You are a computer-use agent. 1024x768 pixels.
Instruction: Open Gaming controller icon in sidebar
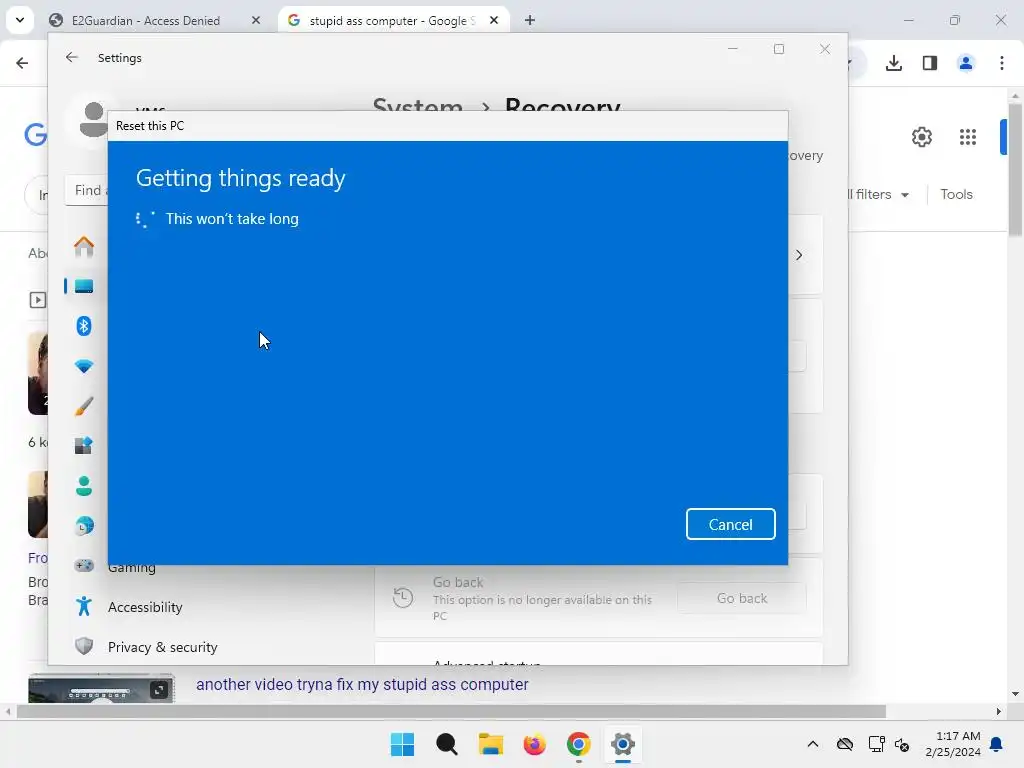84,566
